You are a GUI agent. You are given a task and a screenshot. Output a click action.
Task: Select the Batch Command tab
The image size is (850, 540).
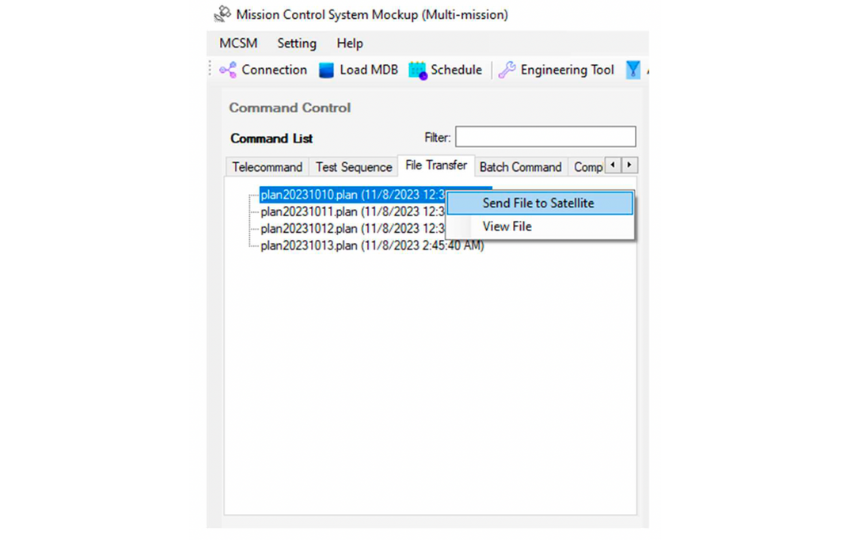click(x=520, y=167)
